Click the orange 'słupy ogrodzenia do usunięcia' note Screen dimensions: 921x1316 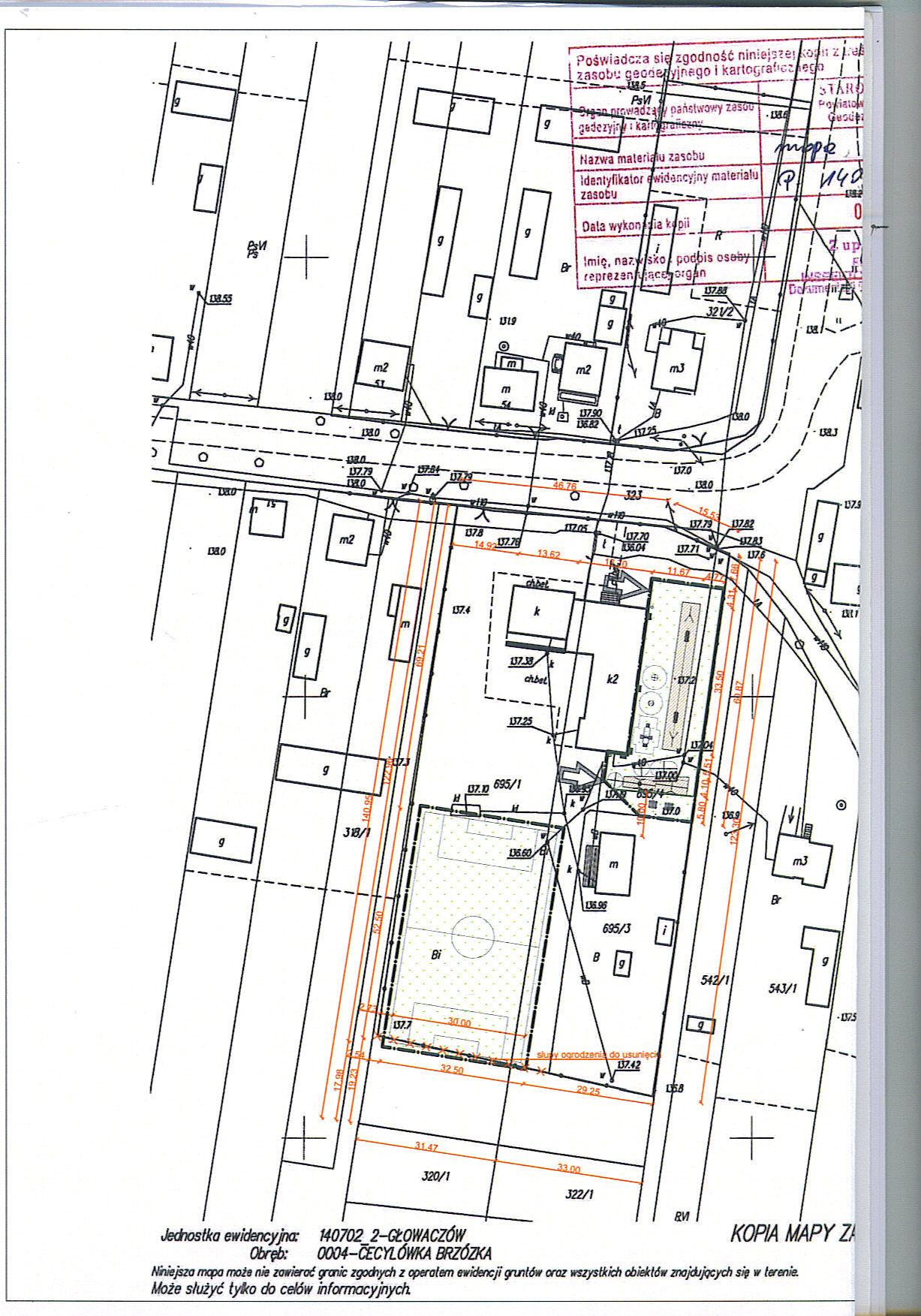(597, 1055)
